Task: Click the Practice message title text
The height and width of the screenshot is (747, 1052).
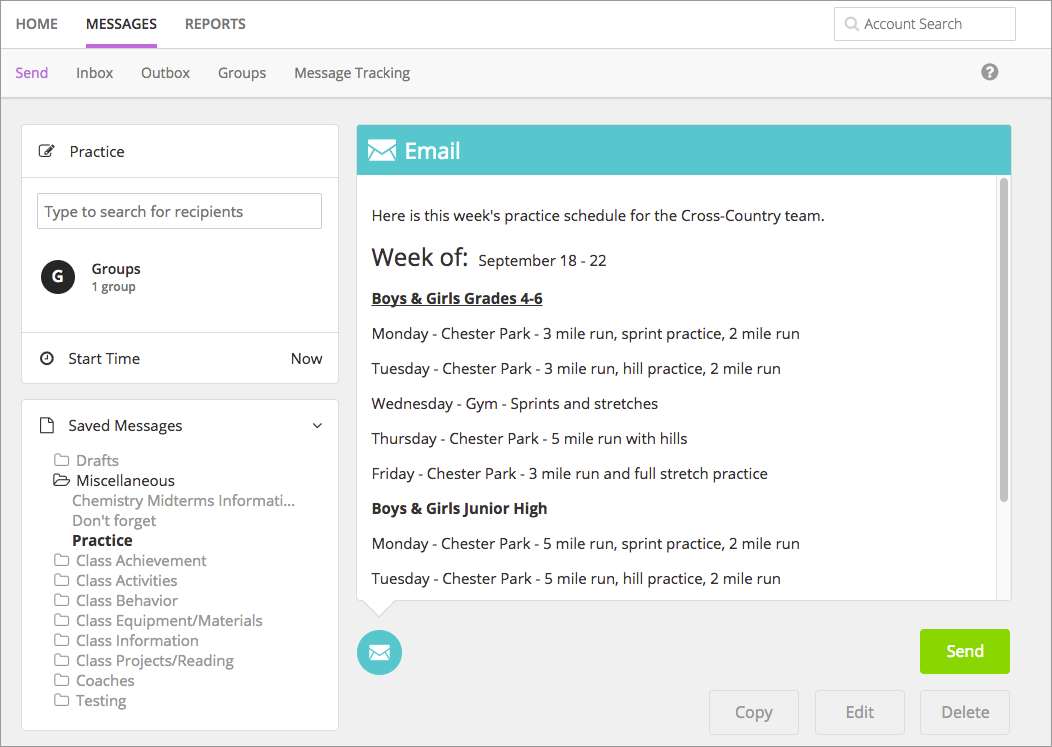Action: 97,152
